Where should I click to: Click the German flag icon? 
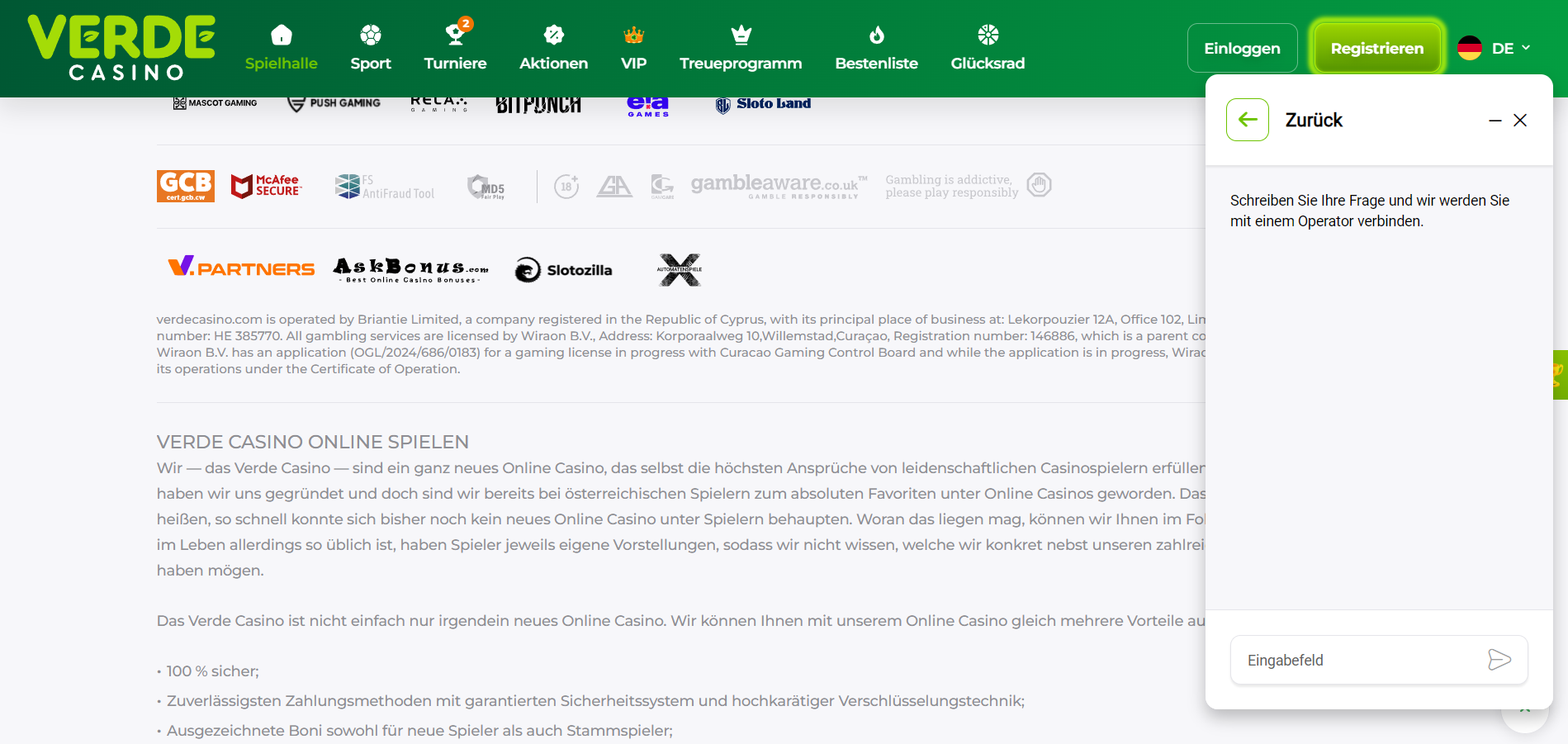pyautogui.click(x=1470, y=48)
